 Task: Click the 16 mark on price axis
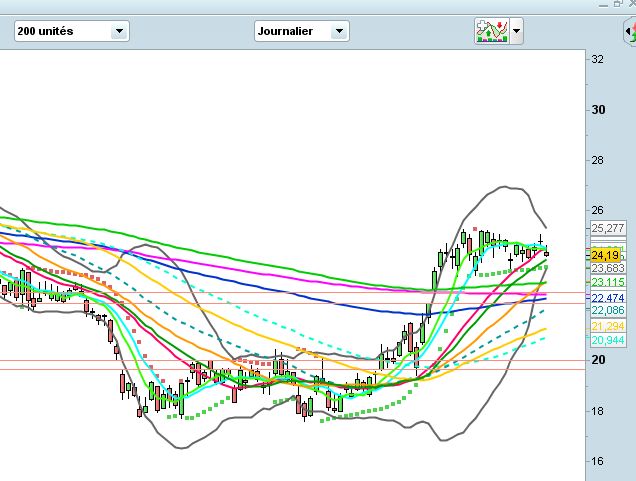pyautogui.click(x=597, y=461)
